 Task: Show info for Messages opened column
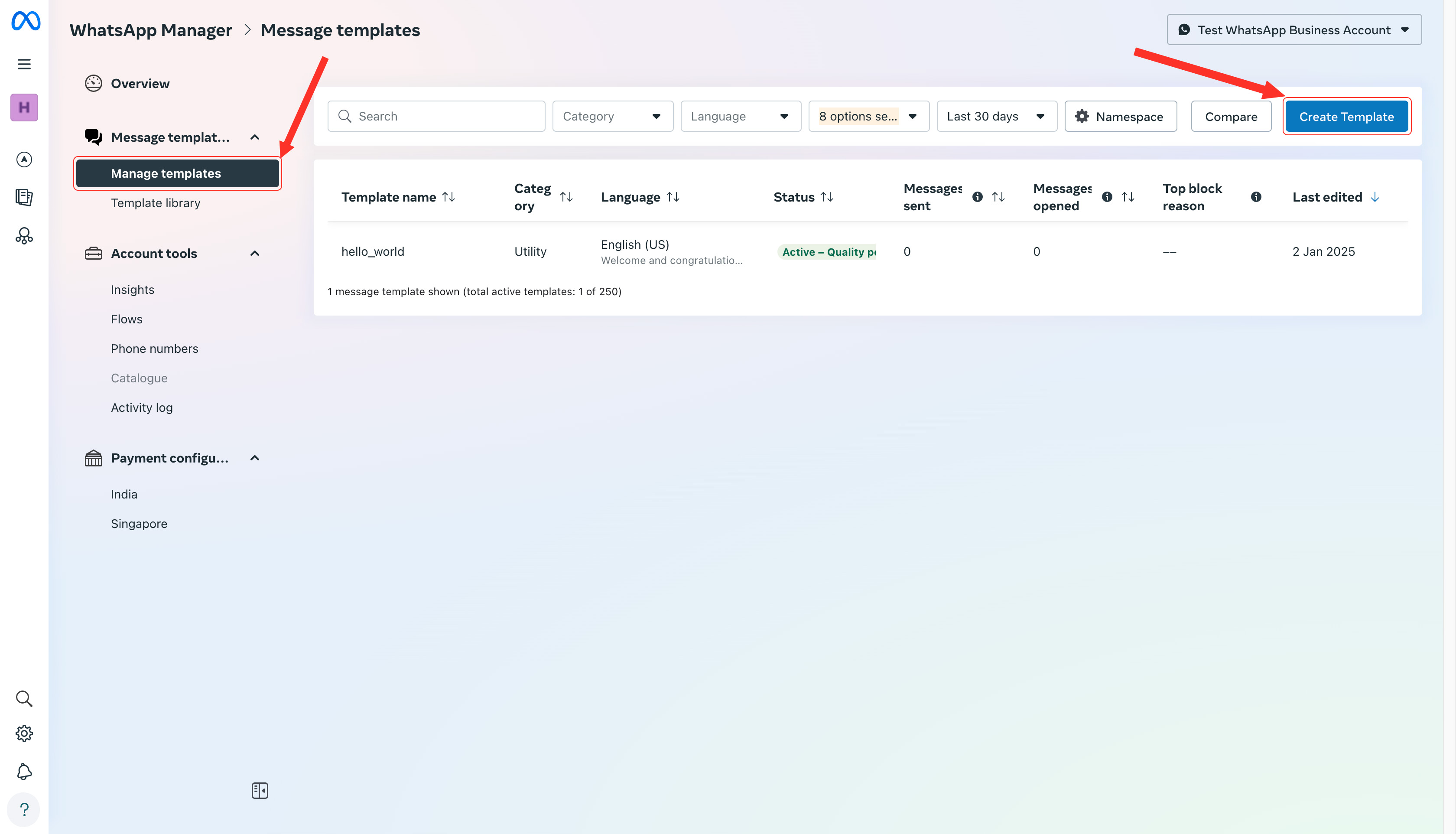pos(1107,197)
